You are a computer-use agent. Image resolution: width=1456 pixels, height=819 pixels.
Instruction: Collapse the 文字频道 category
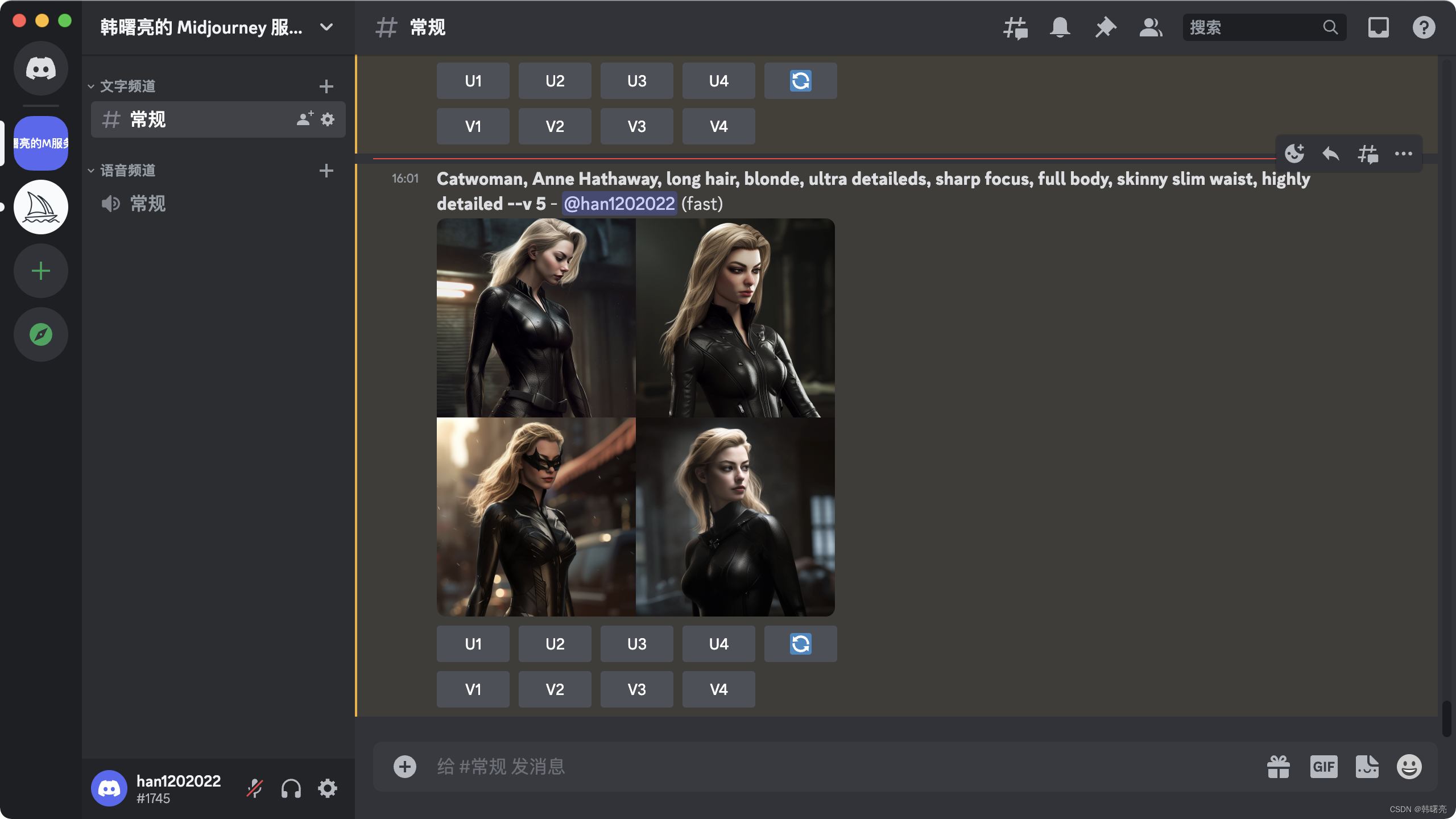(x=127, y=86)
